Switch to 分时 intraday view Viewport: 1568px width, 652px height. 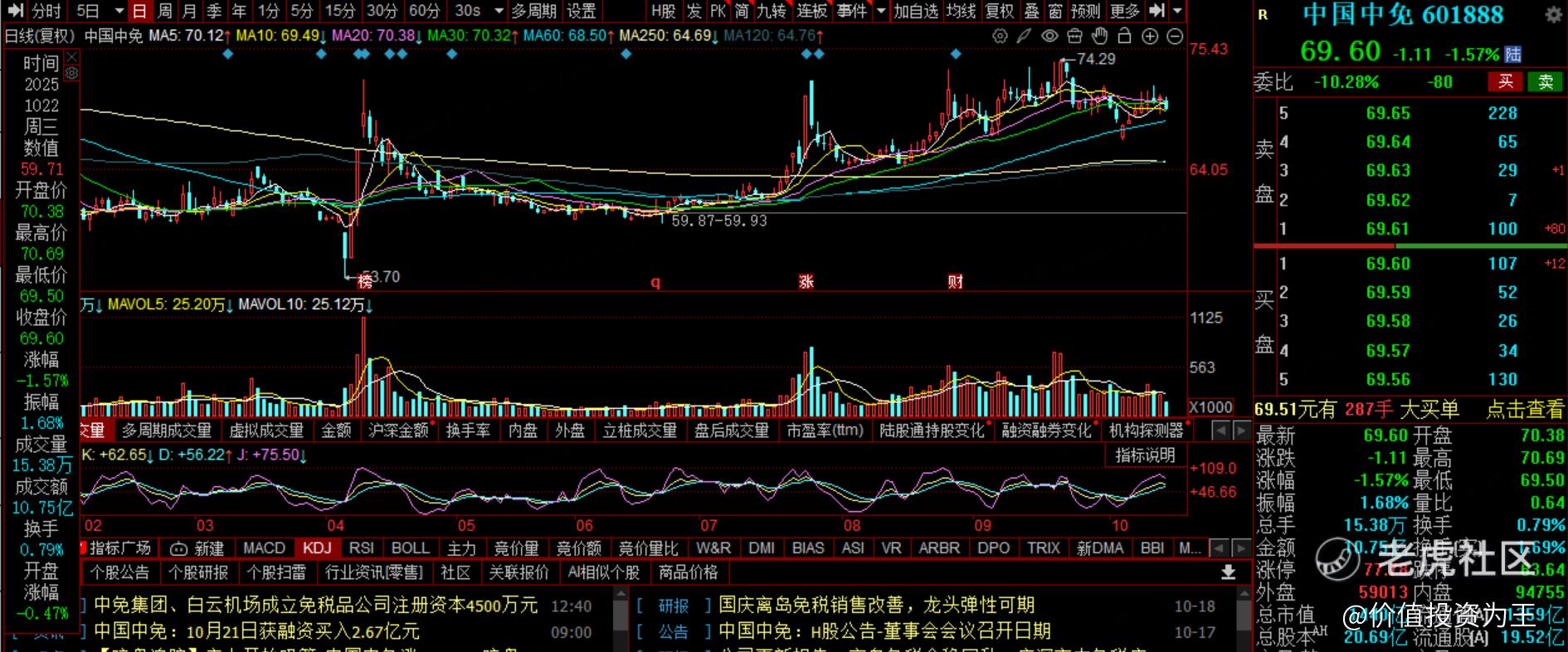[x=46, y=11]
